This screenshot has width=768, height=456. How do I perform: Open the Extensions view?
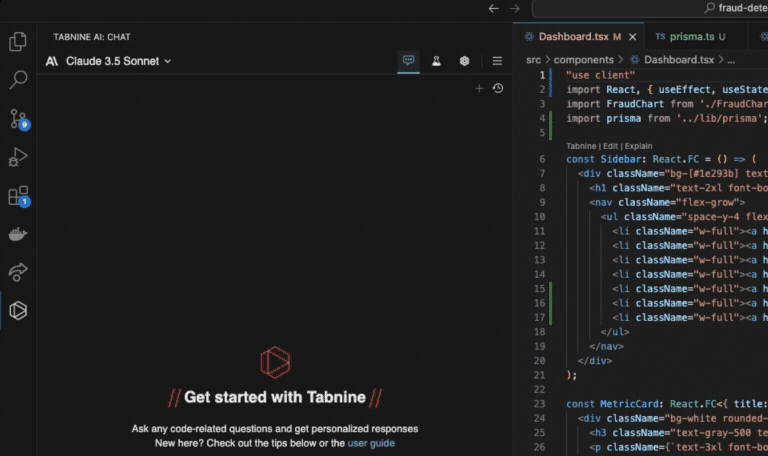tap(18, 196)
